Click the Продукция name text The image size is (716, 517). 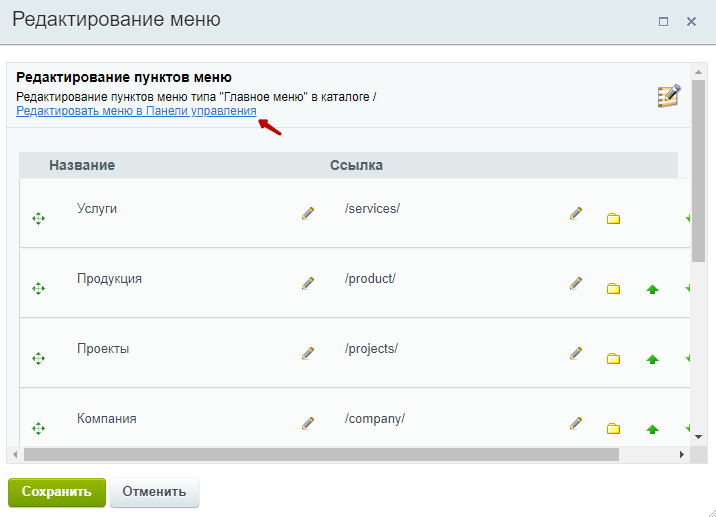[x=109, y=279]
